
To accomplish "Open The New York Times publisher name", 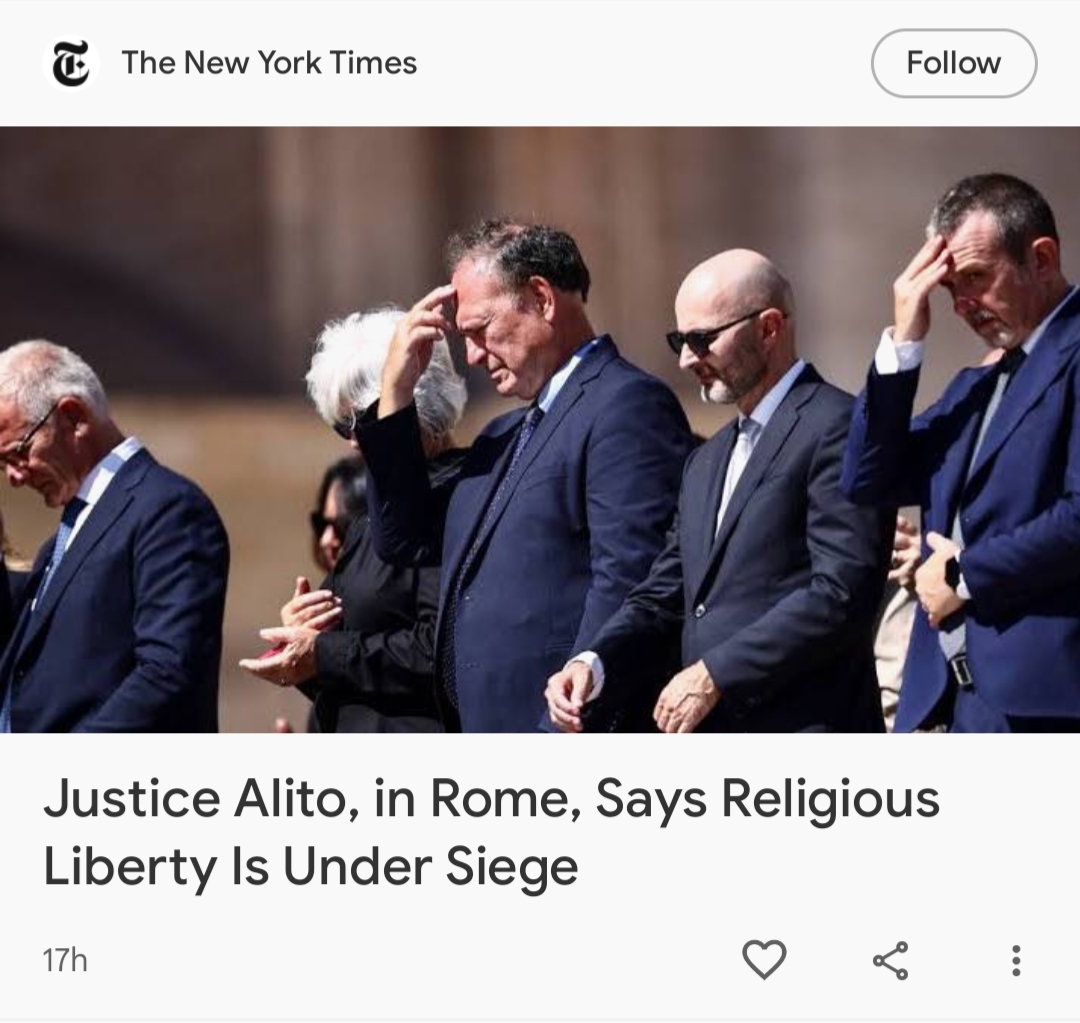I will (x=269, y=63).
